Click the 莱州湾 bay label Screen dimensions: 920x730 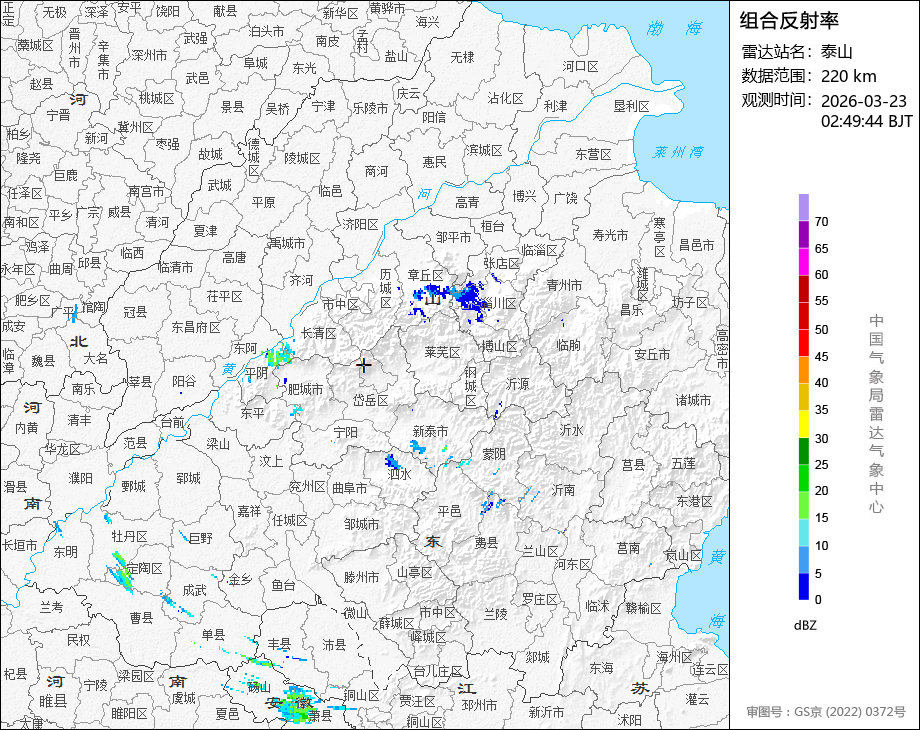point(678,152)
